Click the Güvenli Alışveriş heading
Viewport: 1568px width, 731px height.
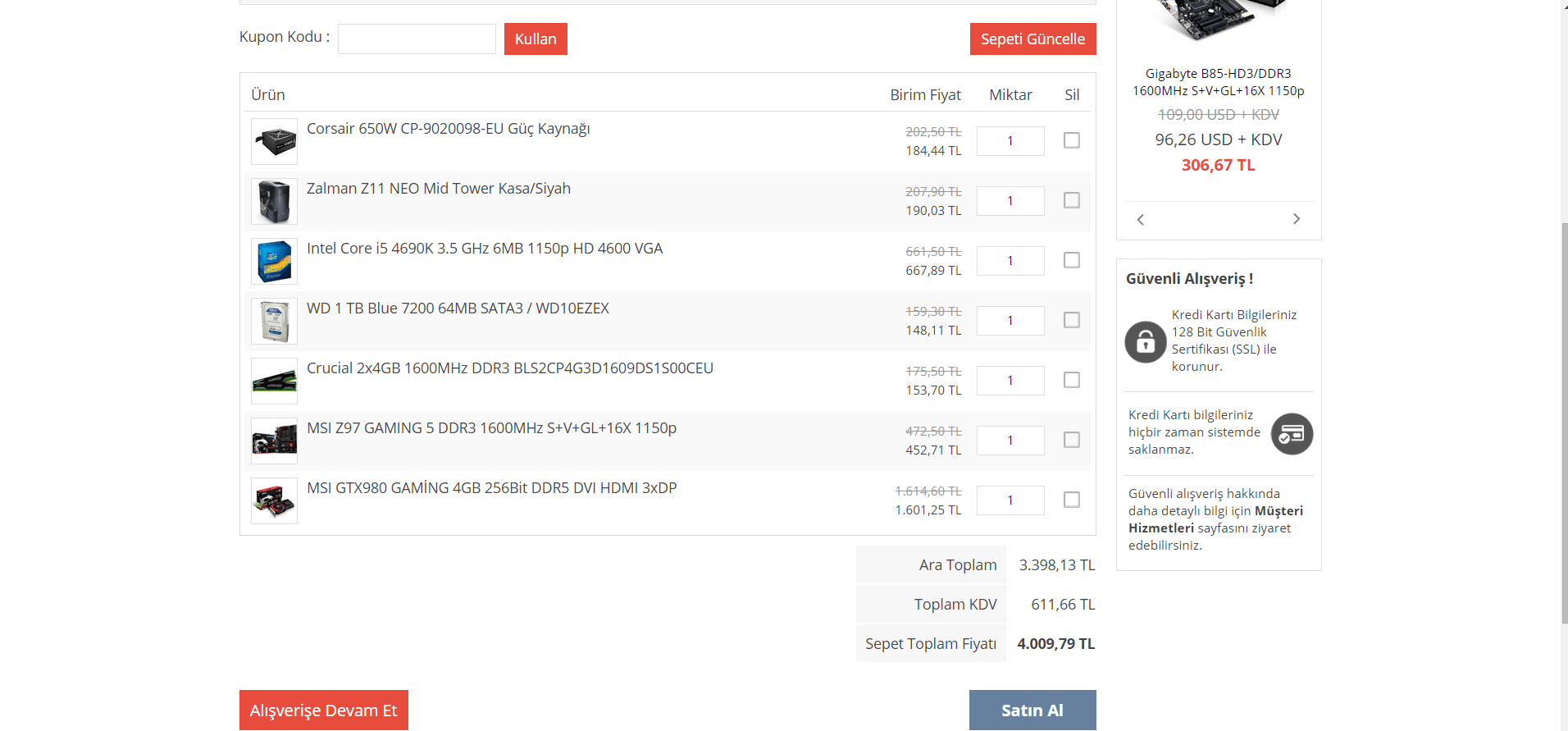point(1190,279)
